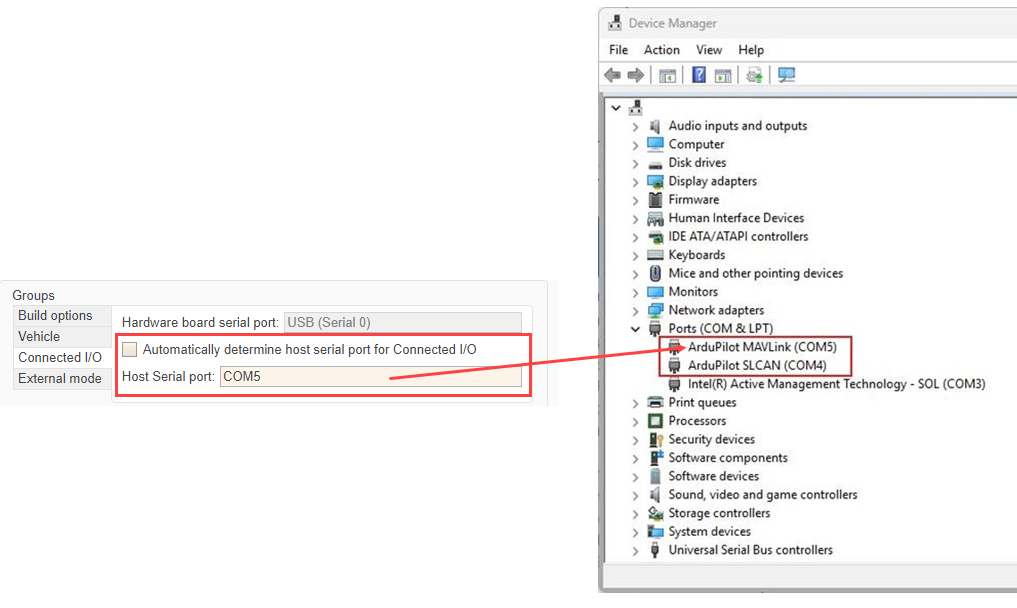Click the Update device driver toolbar icon
The height and width of the screenshot is (608, 1017).
point(754,75)
